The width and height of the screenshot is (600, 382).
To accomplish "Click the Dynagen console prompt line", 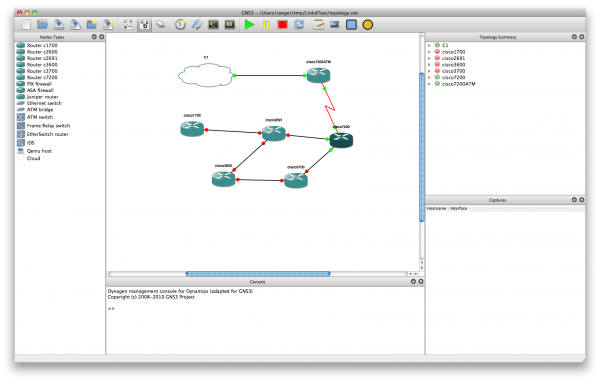I will tap(111, 309).
